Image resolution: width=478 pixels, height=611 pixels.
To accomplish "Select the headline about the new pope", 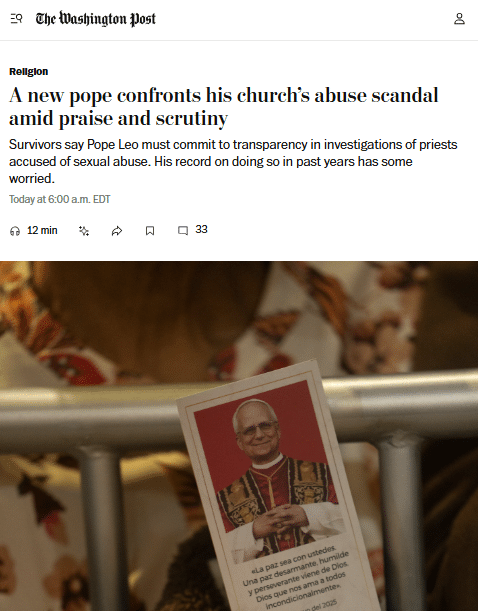I will [224, 107].
